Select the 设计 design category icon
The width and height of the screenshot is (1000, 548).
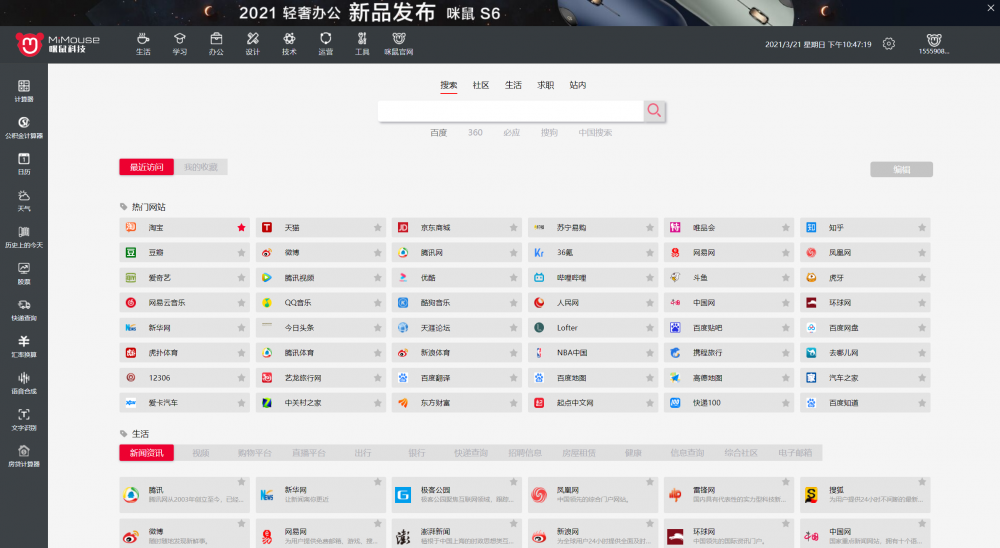pyautogui.click(x=253, y=43)
